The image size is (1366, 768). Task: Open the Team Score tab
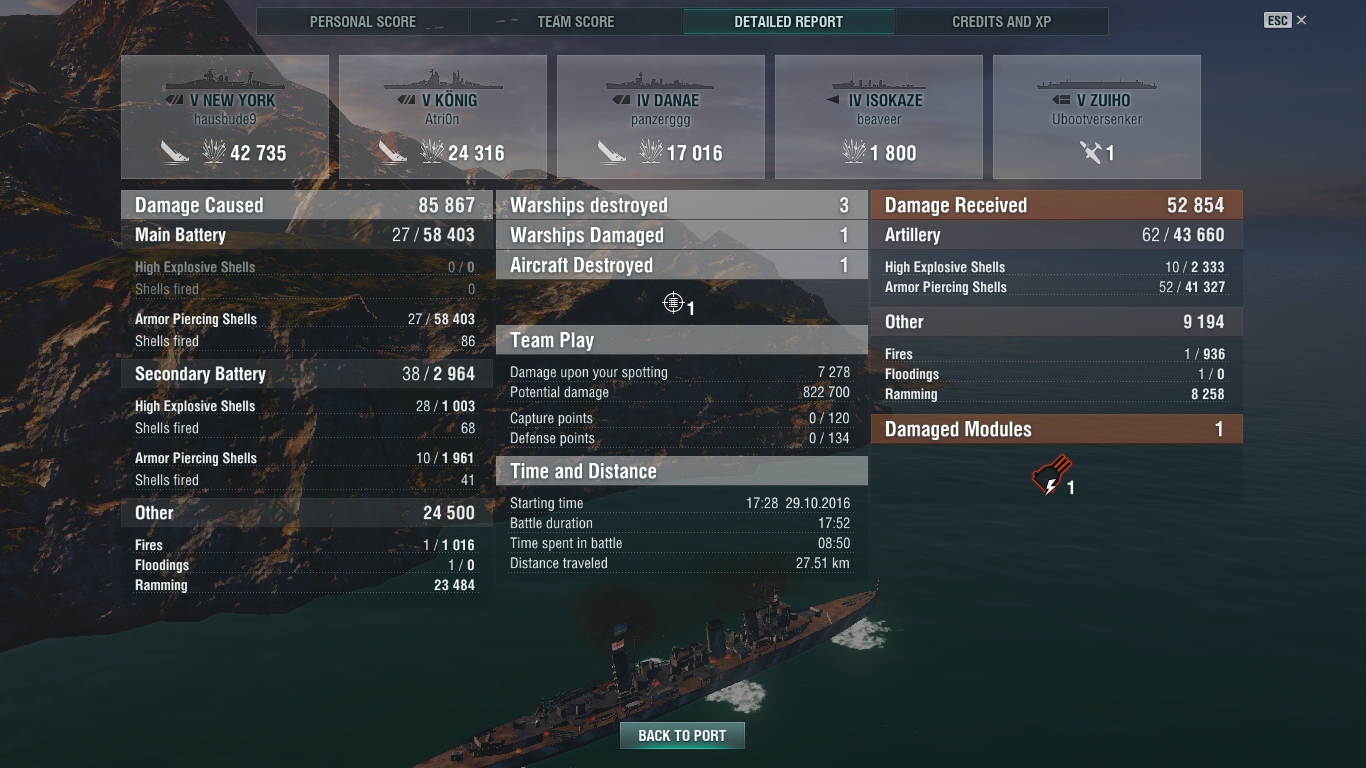pos(576,22)
